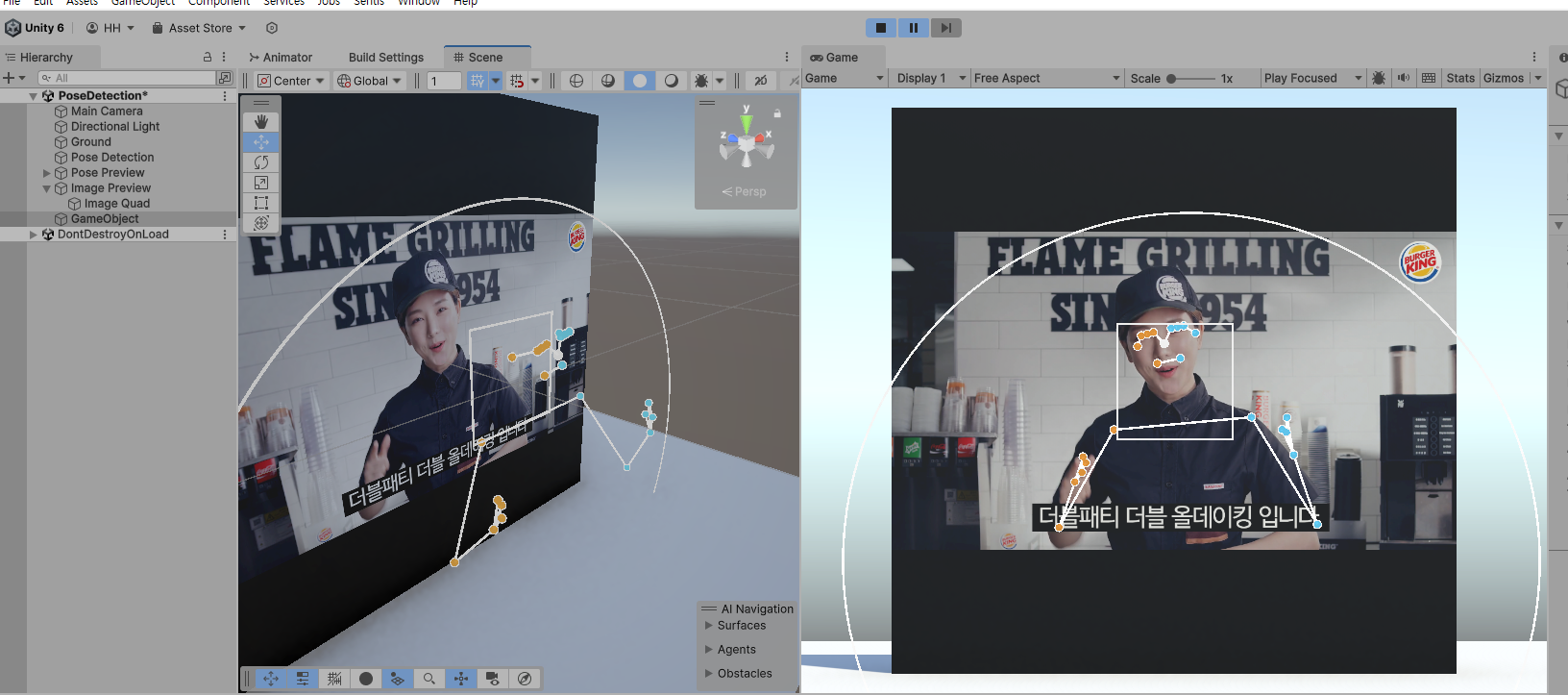Open grid visibility options dropdown arrow

(x=496, y=81)
